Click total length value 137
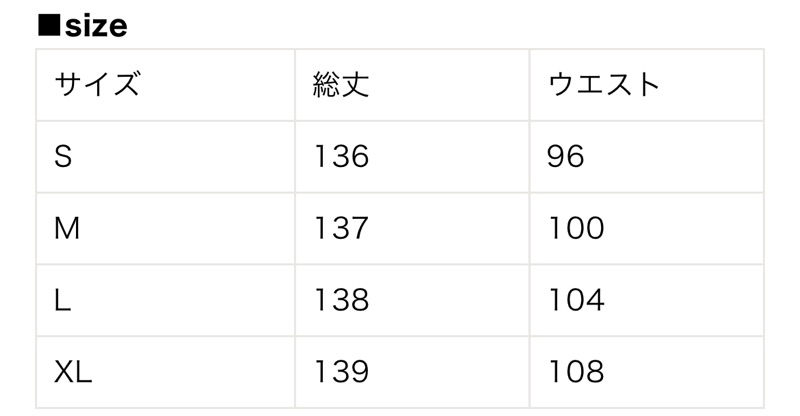800x416 pixels. 341,228
